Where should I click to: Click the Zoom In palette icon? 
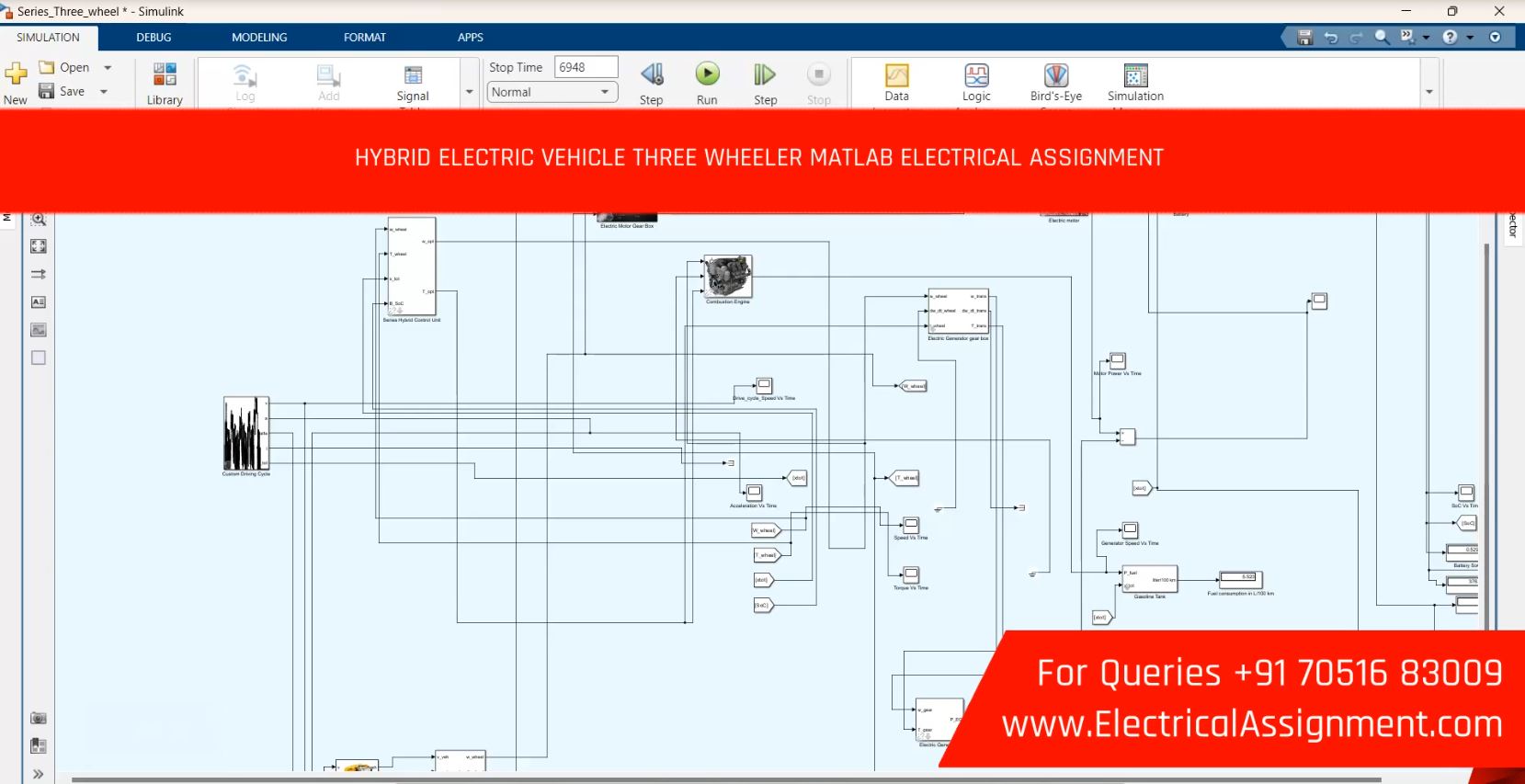point(39,219)
